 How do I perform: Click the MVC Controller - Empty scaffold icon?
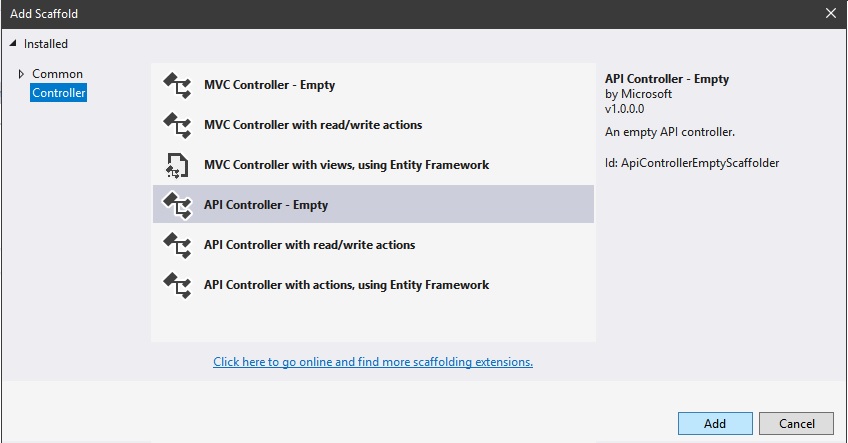point(177,85)
